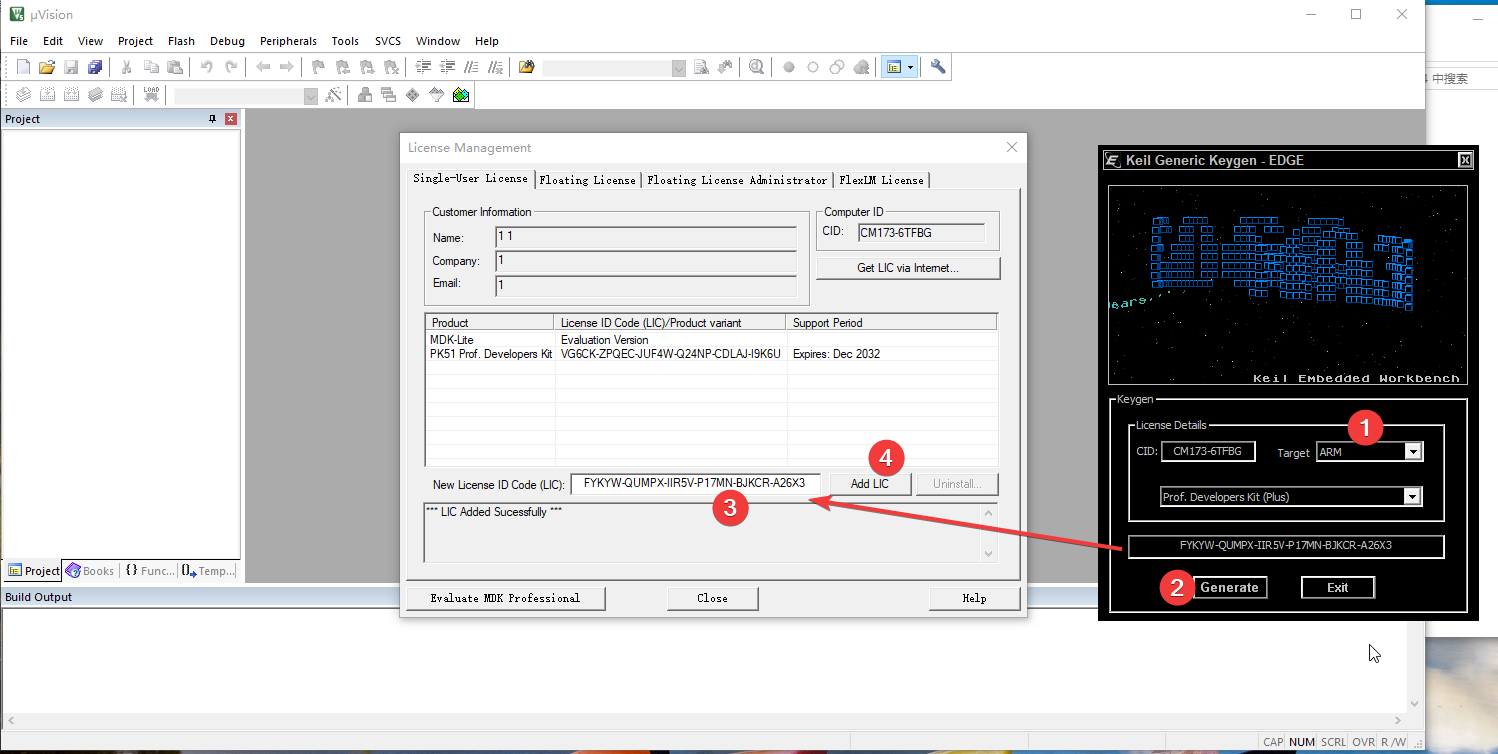Click the Add LIC button
The height and width of the screenshot is (754, 1498).
(870, 484)
